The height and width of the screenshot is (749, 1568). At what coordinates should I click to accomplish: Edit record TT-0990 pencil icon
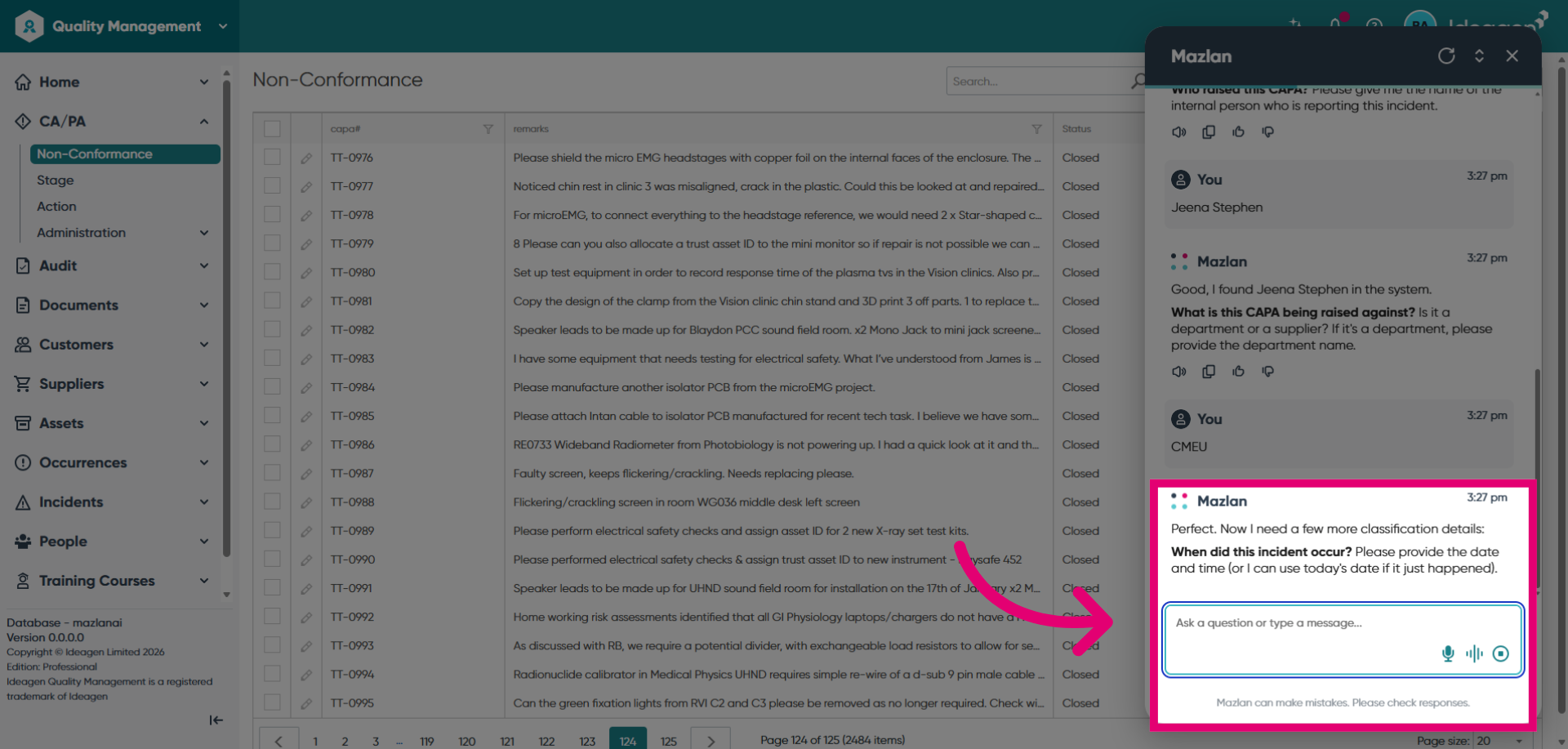coord(306,560)
